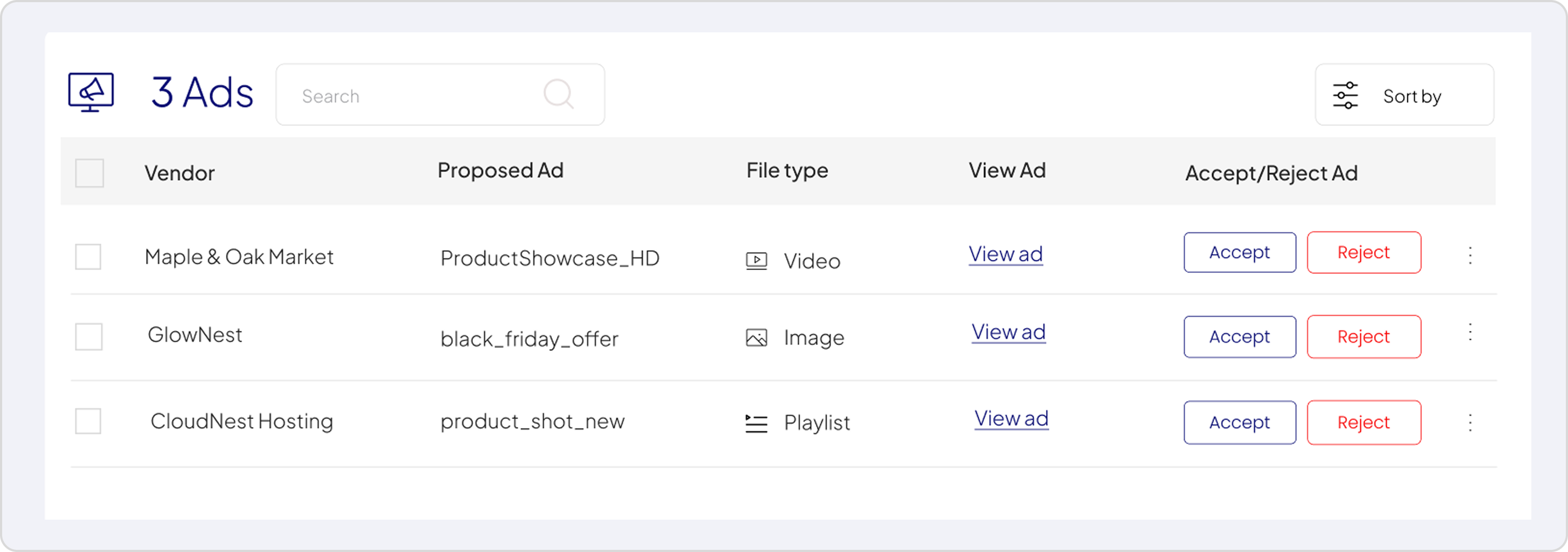Image resolution: width=1568 pixels, height=552 pixels.
Task: Click the Proposed Ad column header
Action: coord(500,171)
